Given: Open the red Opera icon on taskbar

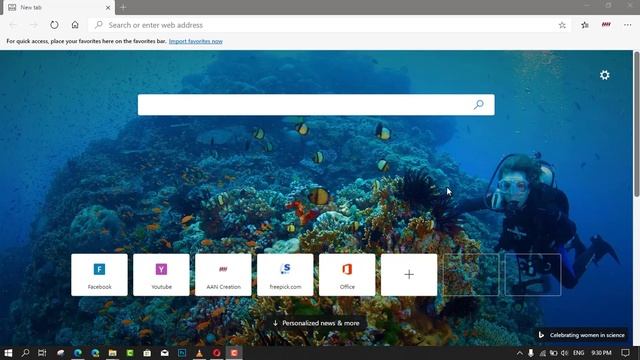Looking at the screenshot, I should tap(217, 353).
